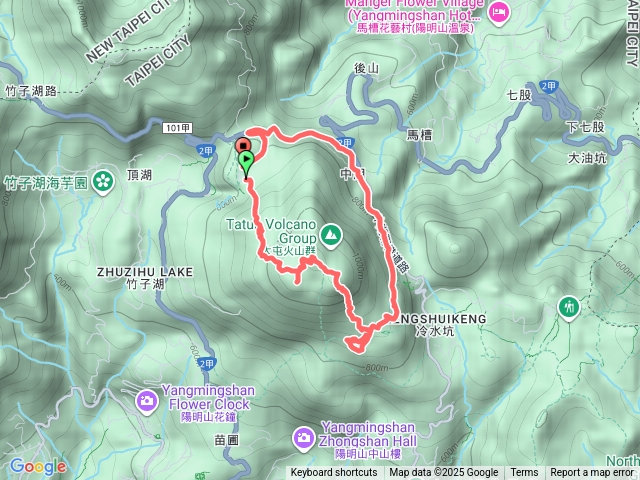The height and width of the screenshot is (480, 640).
Task: Select Yangmingshan Flower Clock camera pin
Action: [x=147, y=402]
